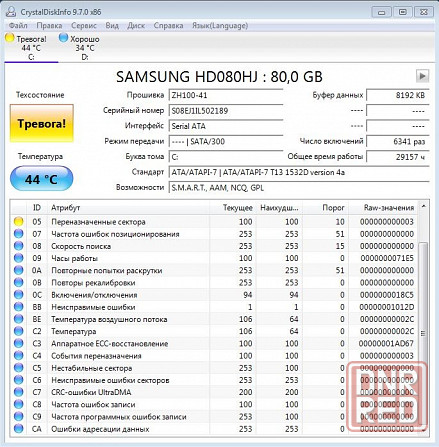Select the Тревога! 44 °C disk C: tab
The image size is (439, 447).
pos(31,47)
